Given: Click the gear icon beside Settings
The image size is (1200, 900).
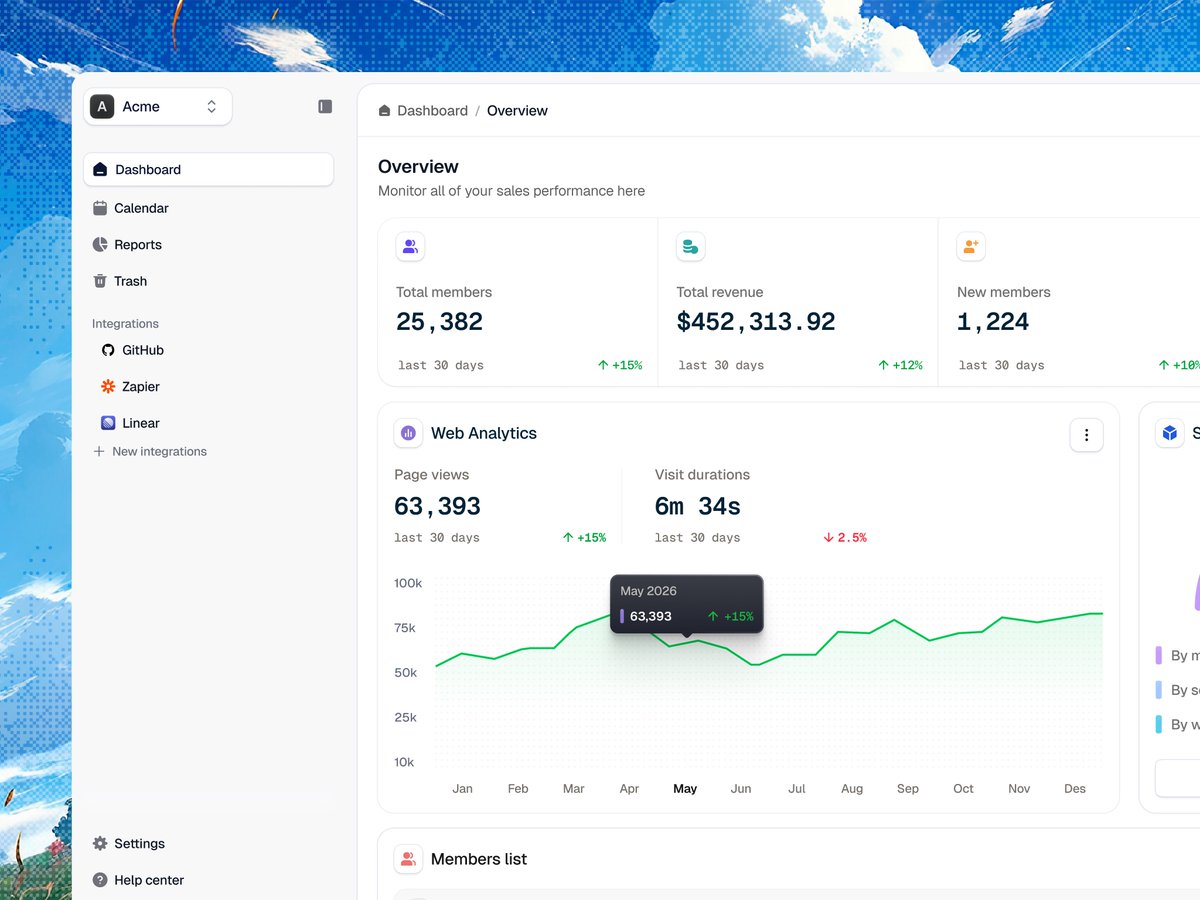Looking at the screenshot, I should point(100,844).
